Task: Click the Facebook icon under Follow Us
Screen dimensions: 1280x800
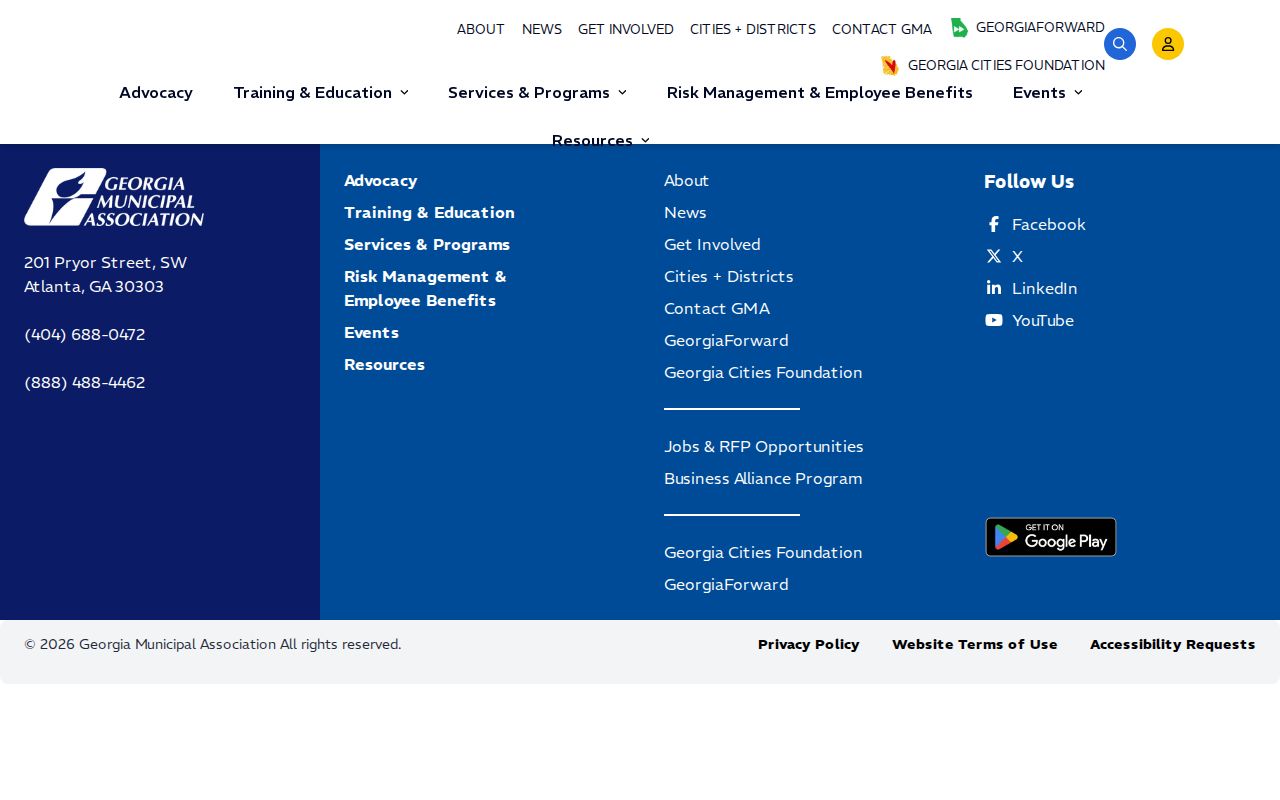Action: (994, 225)
